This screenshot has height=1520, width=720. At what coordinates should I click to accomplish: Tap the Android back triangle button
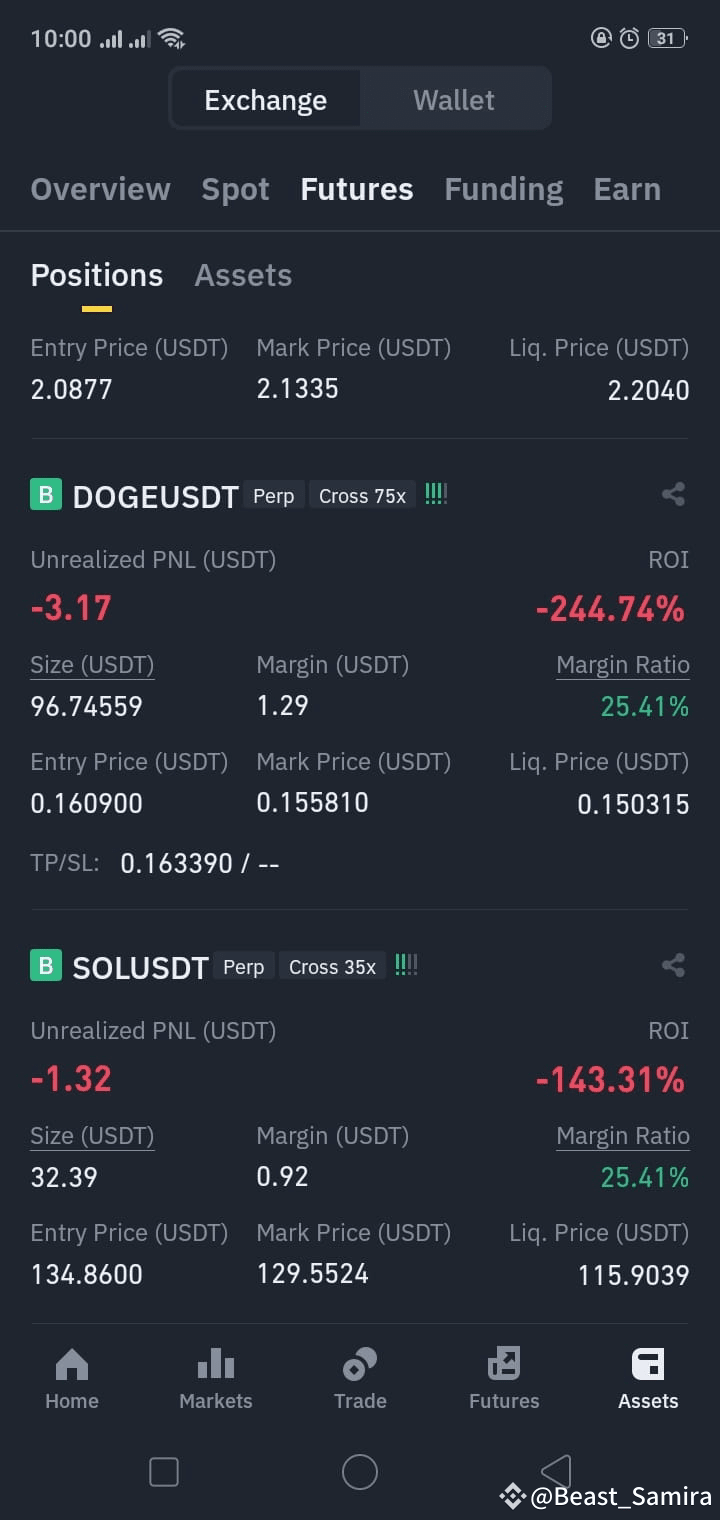click(556, 1471)
